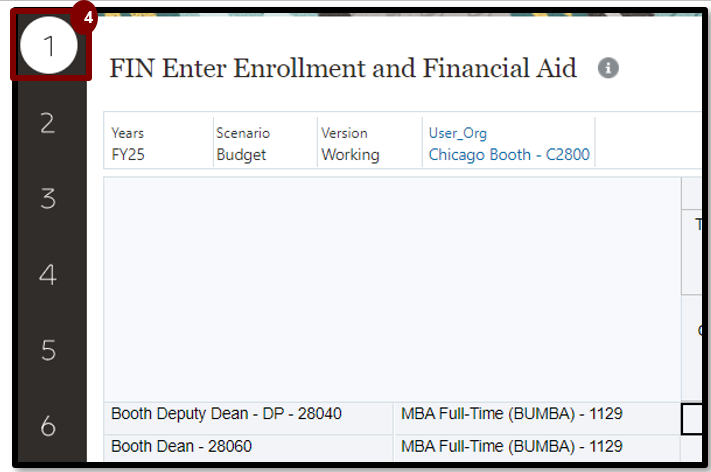Select sidebar item 5
Viewport: 711px width, 472px height.
click(x=48, y=351)
